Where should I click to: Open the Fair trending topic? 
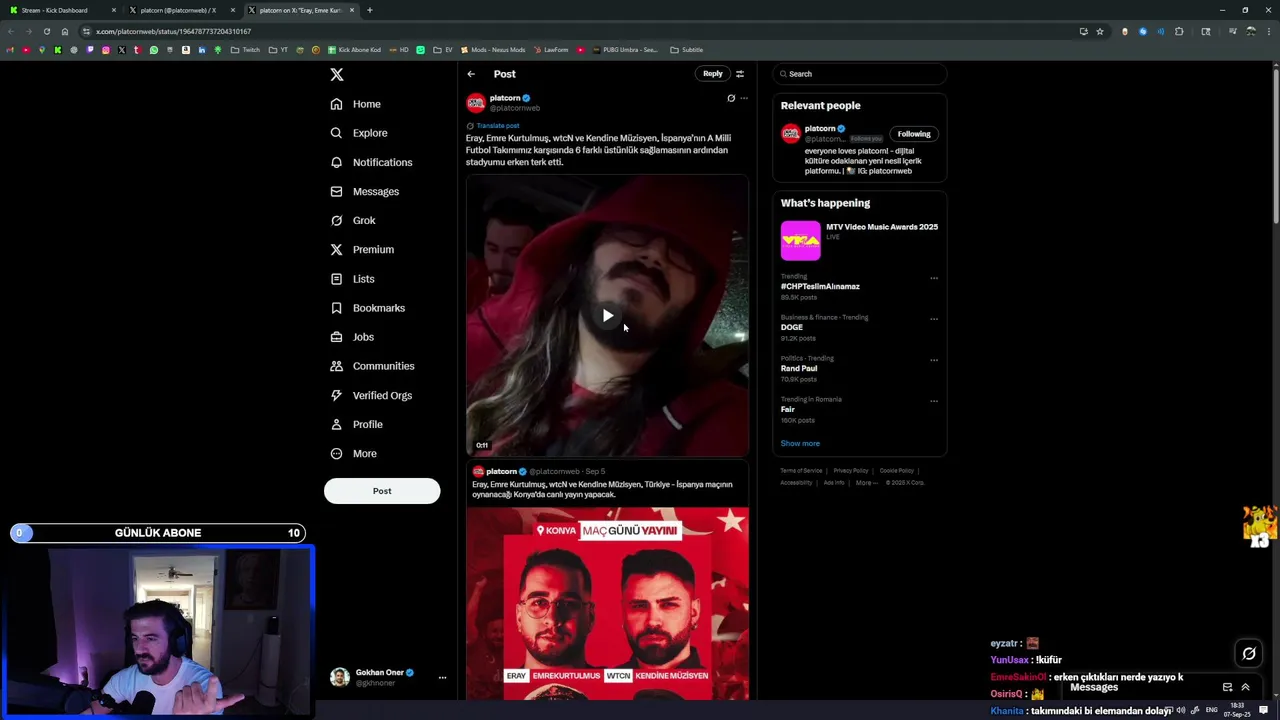(788, 410)
